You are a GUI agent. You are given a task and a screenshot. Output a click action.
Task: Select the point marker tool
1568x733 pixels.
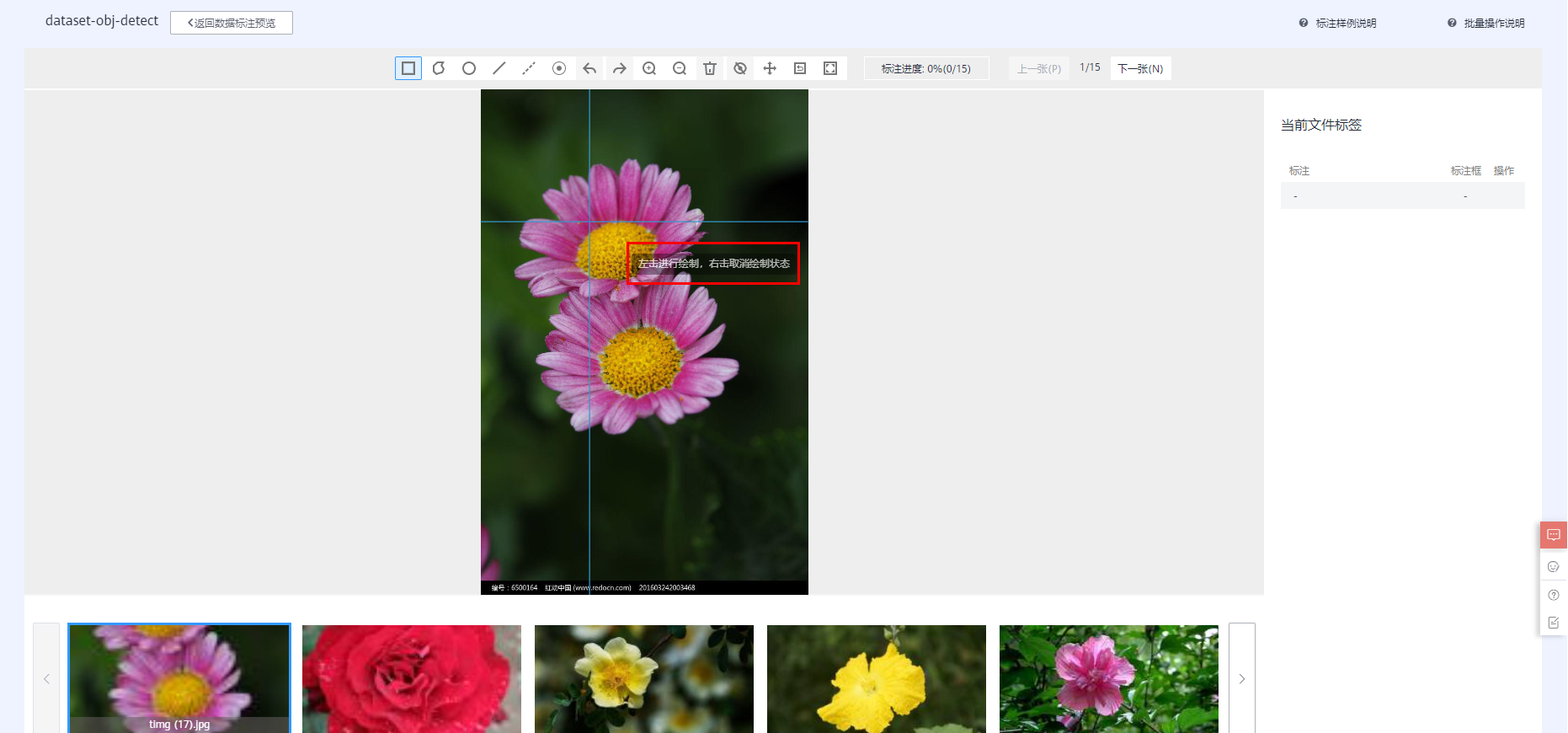coord(559,68)
